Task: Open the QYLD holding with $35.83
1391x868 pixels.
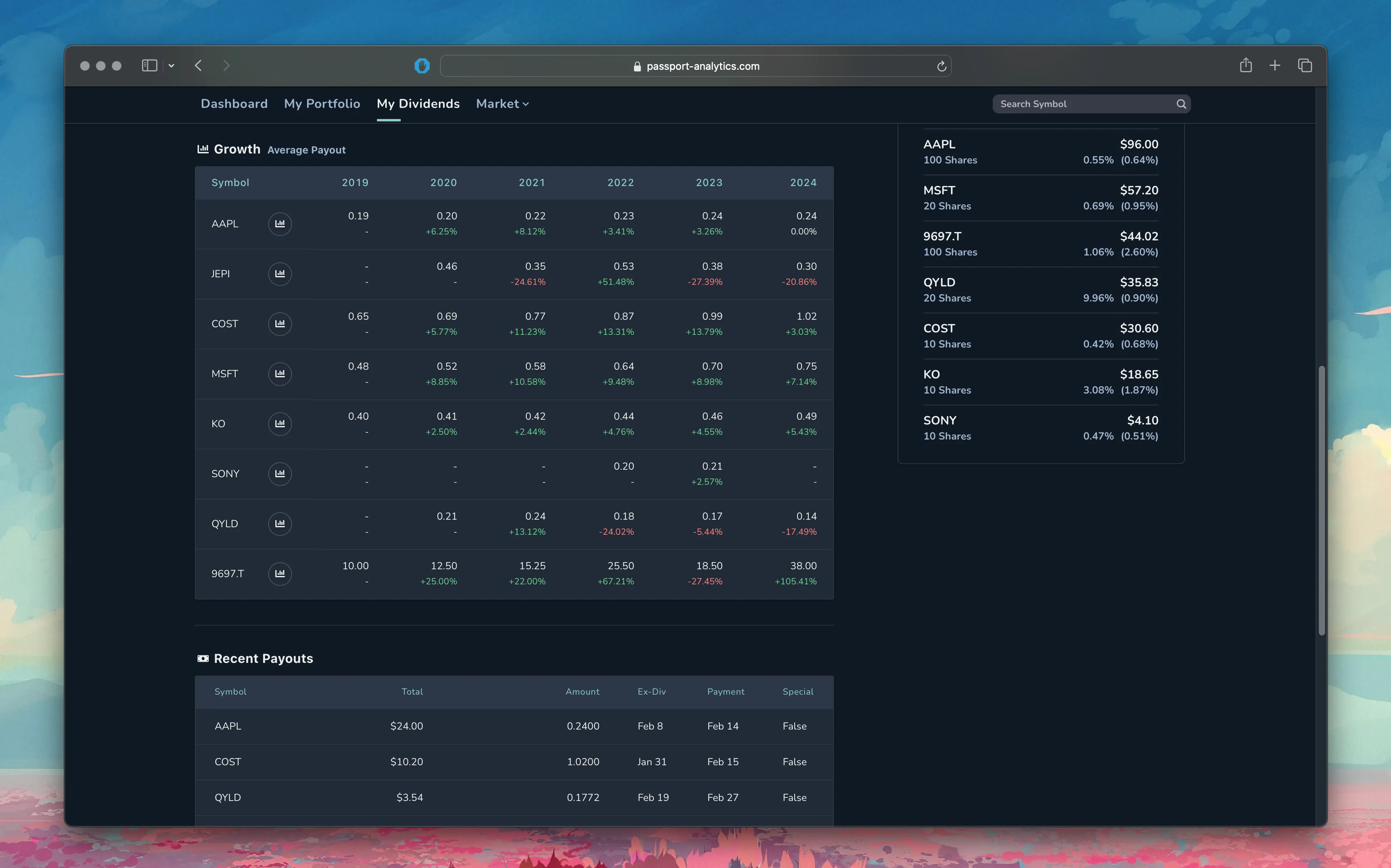Action: tap(1040, 290)
